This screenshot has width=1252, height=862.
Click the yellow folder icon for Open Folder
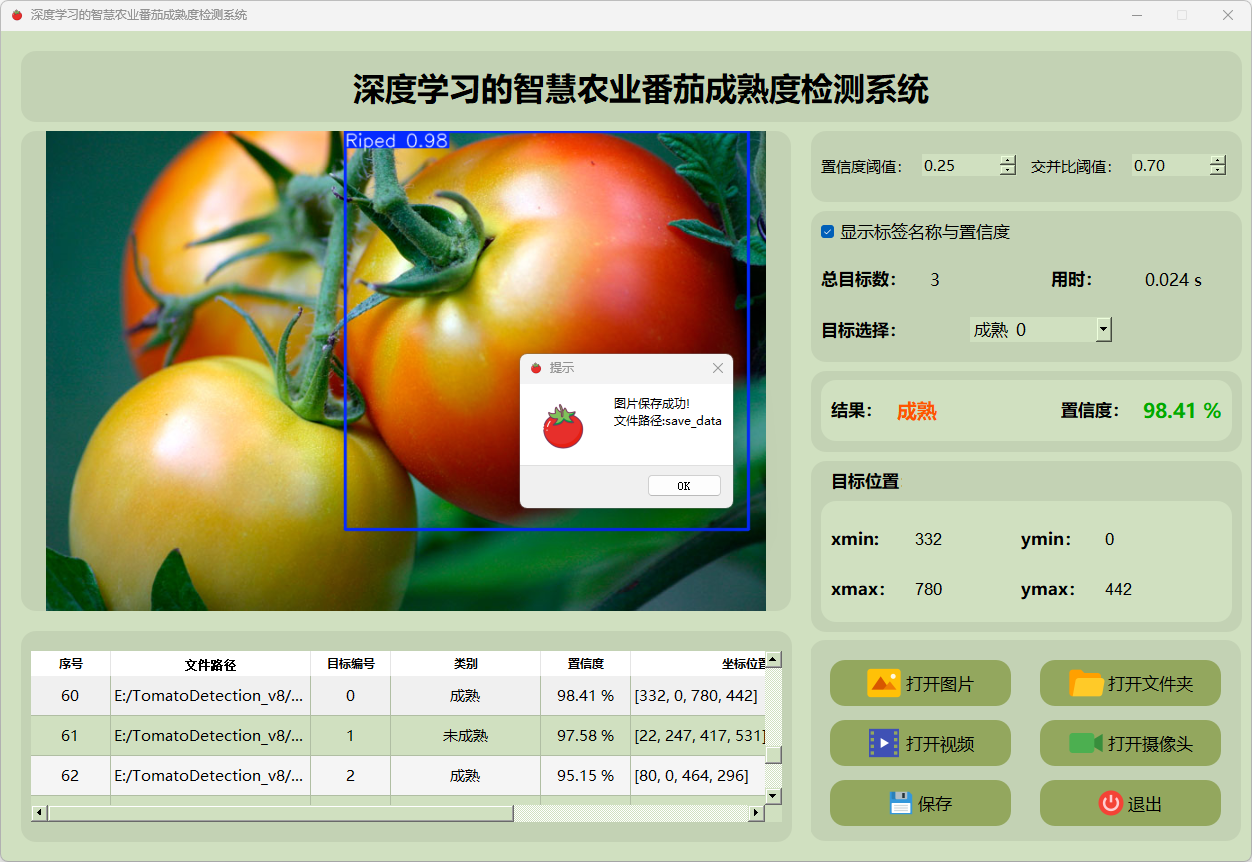(1086, 684)
